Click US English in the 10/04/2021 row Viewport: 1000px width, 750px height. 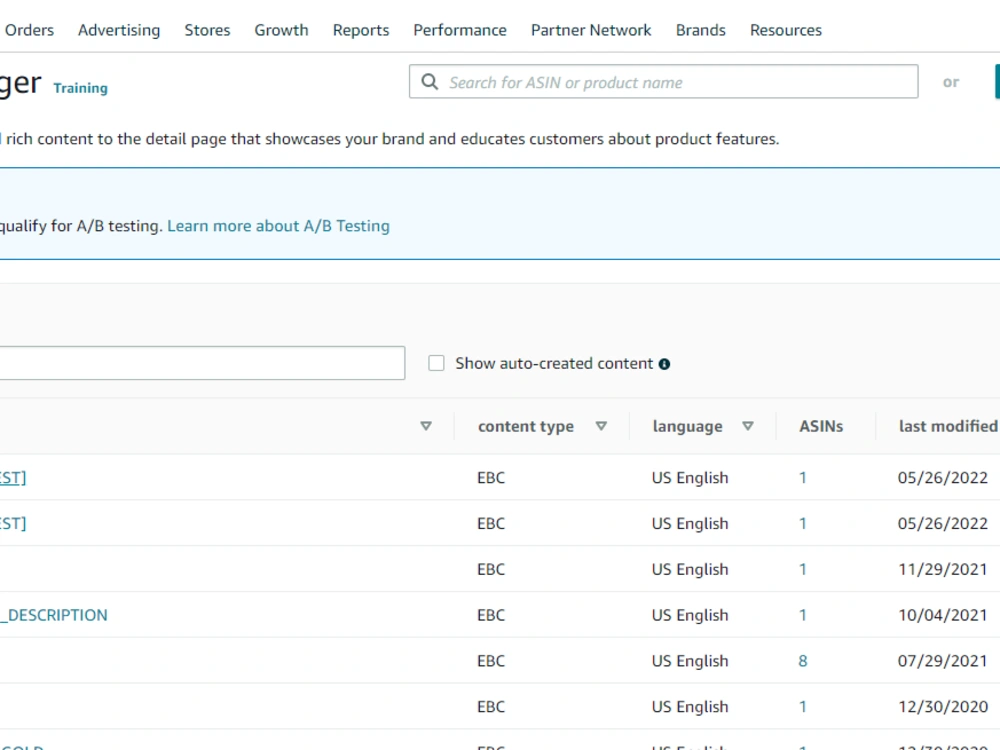click(690, 615)
